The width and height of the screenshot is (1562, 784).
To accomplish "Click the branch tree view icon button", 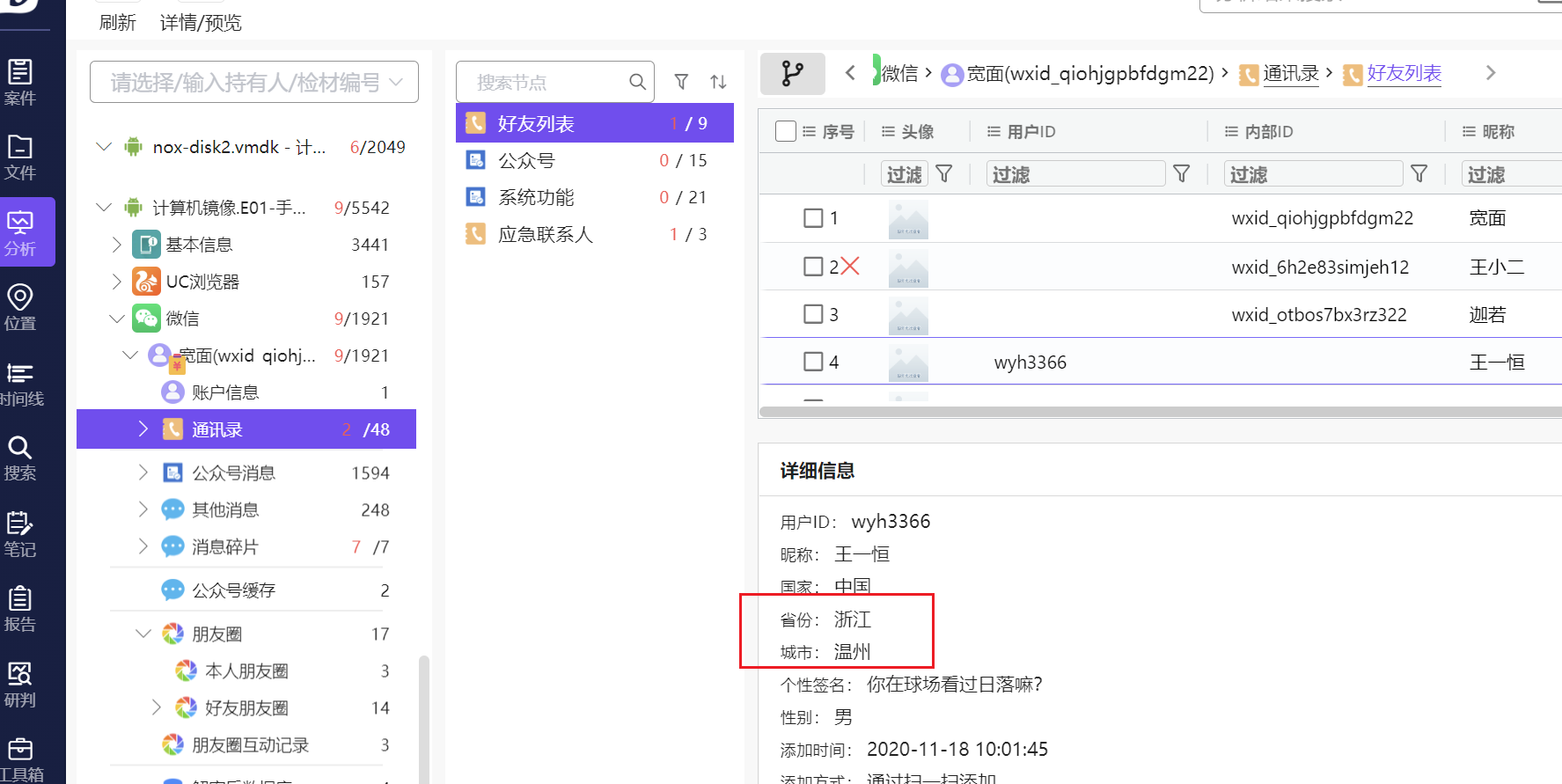I will click(792, 74).
